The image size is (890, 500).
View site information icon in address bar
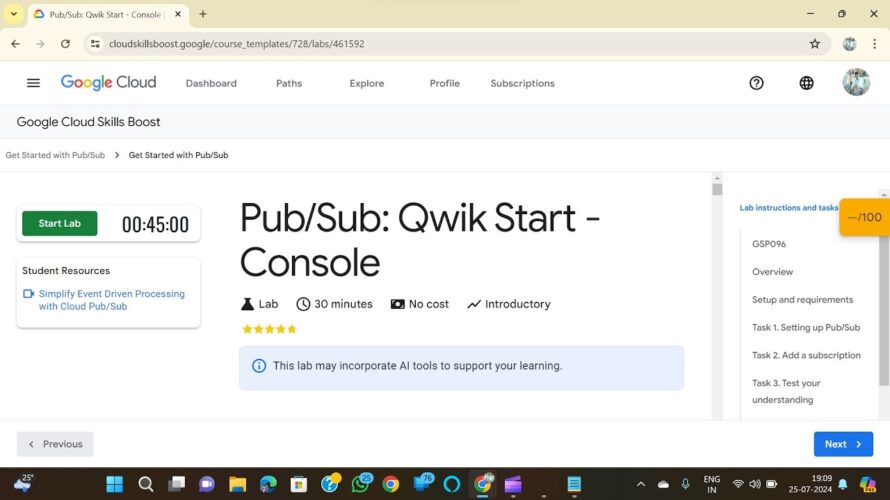click(95, 44)
